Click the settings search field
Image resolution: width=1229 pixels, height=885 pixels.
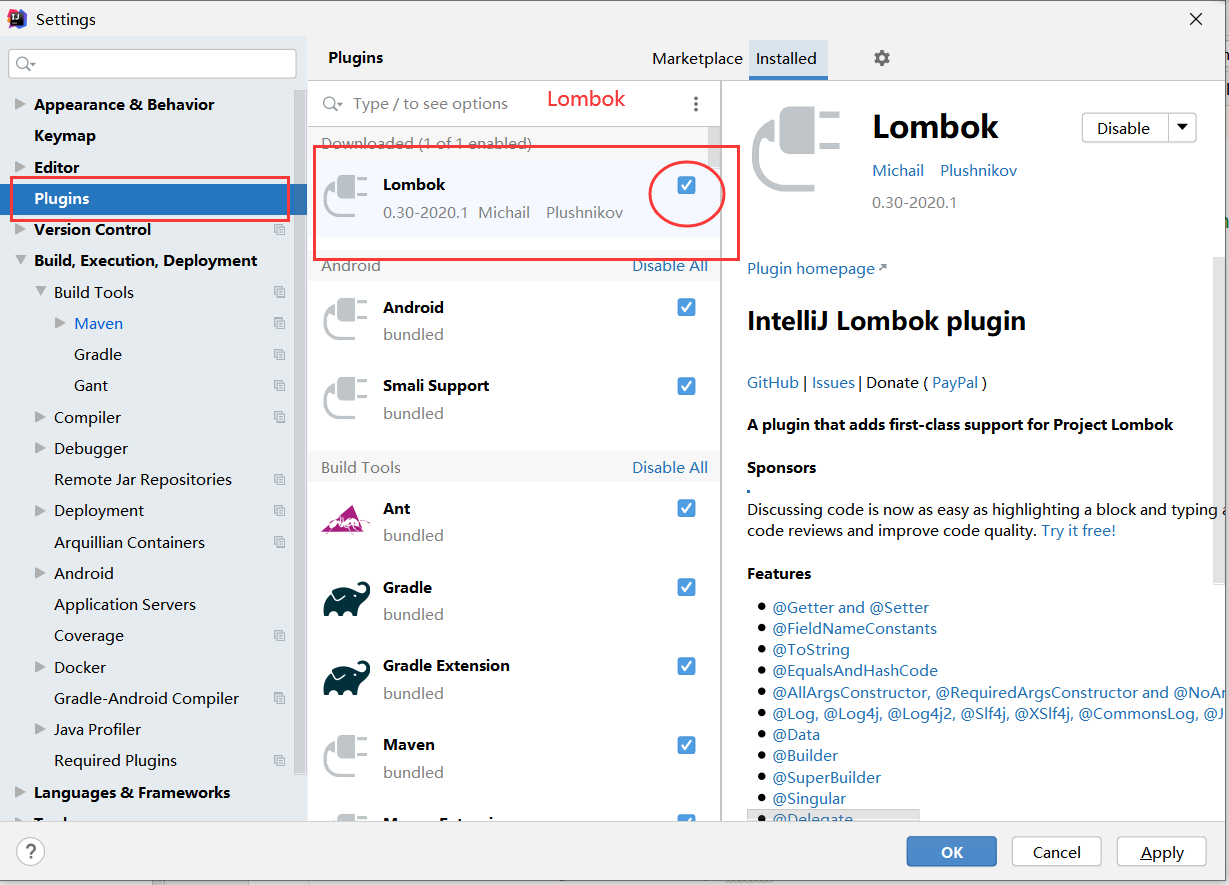153,63
